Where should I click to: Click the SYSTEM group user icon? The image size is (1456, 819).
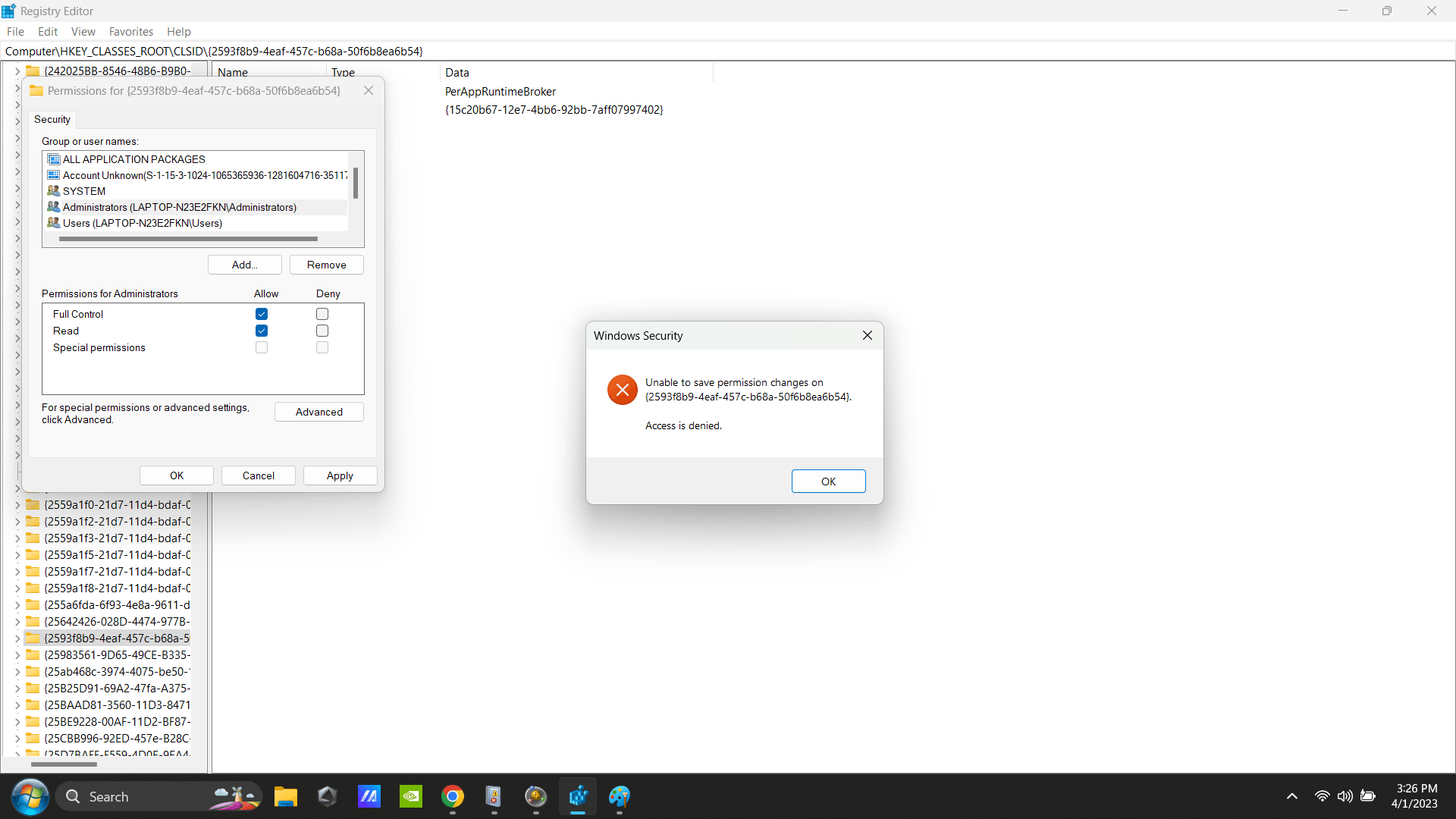click(53, 191)
